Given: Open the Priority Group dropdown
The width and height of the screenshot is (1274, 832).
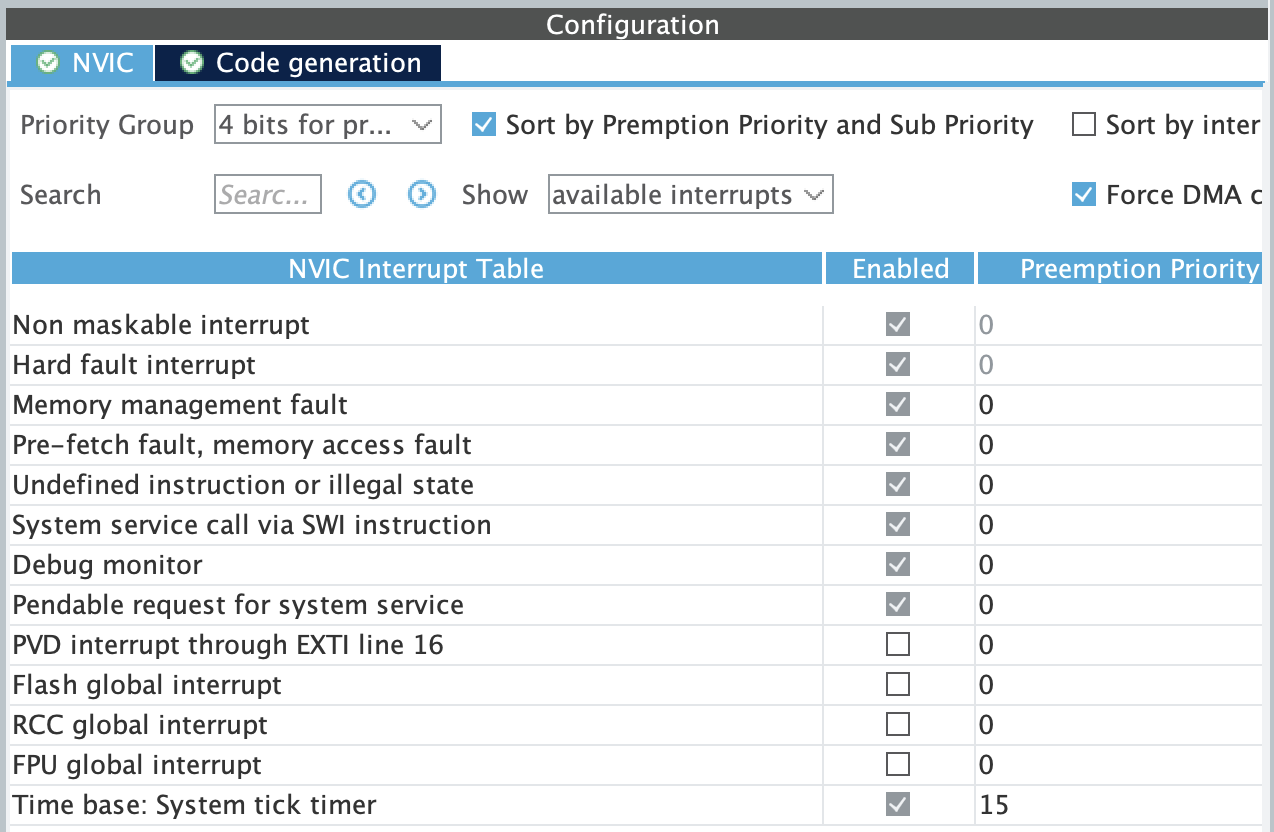Looking at the screenshot, I should click(x=327, y=125).
